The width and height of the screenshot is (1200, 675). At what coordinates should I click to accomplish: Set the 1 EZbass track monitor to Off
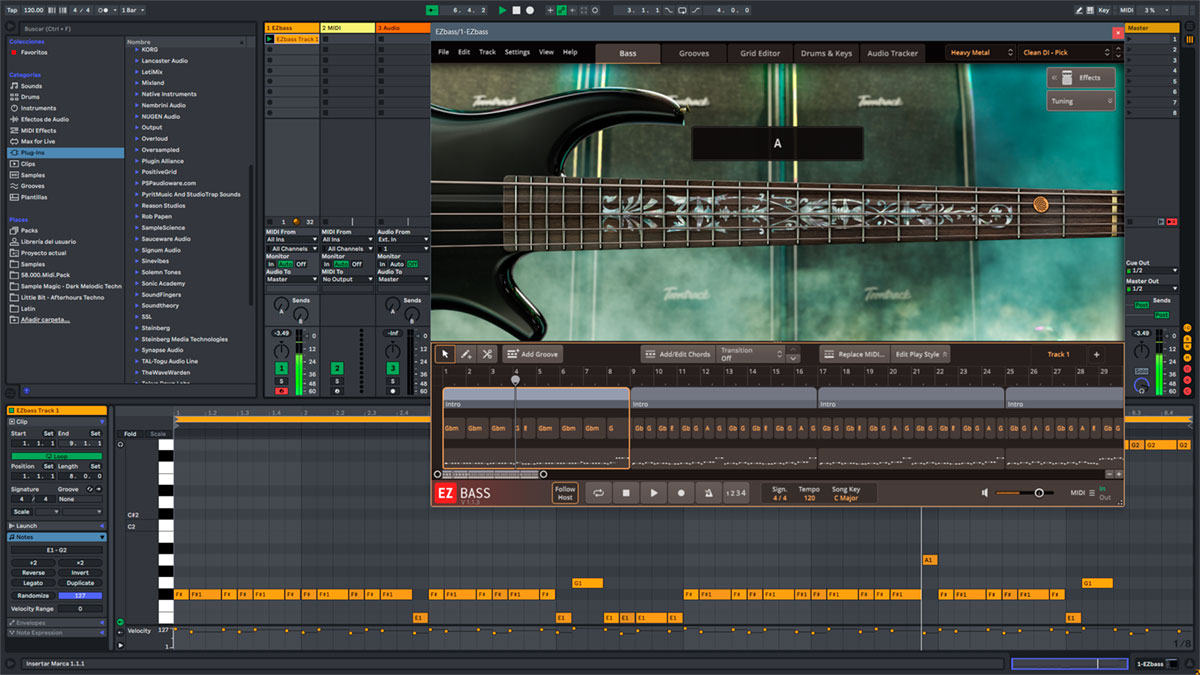click(x=301, y=264)
